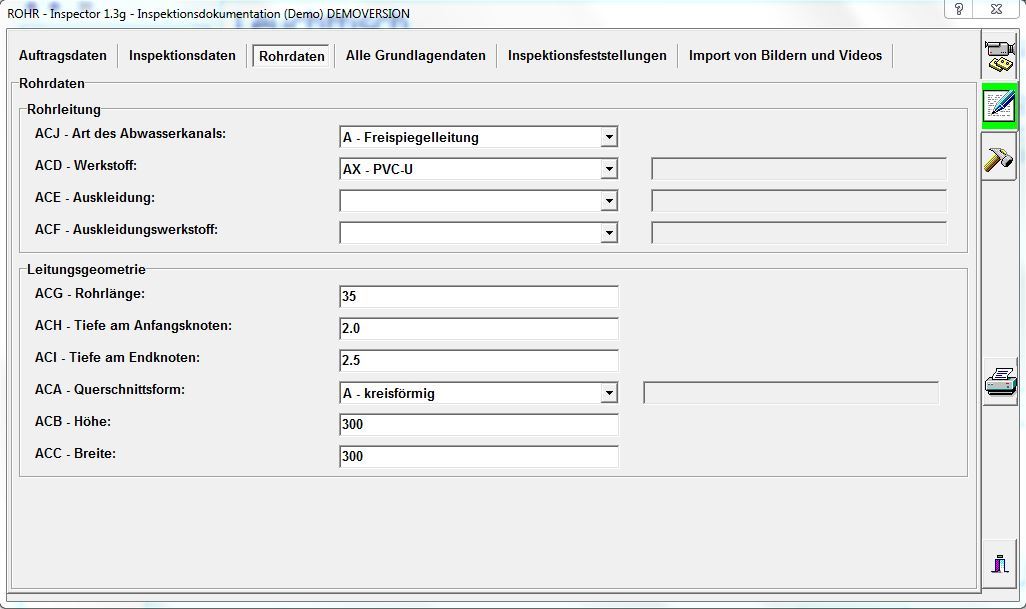Click the Rohrlänge input field
1026x609 pixels.
[x=478, y=297]
